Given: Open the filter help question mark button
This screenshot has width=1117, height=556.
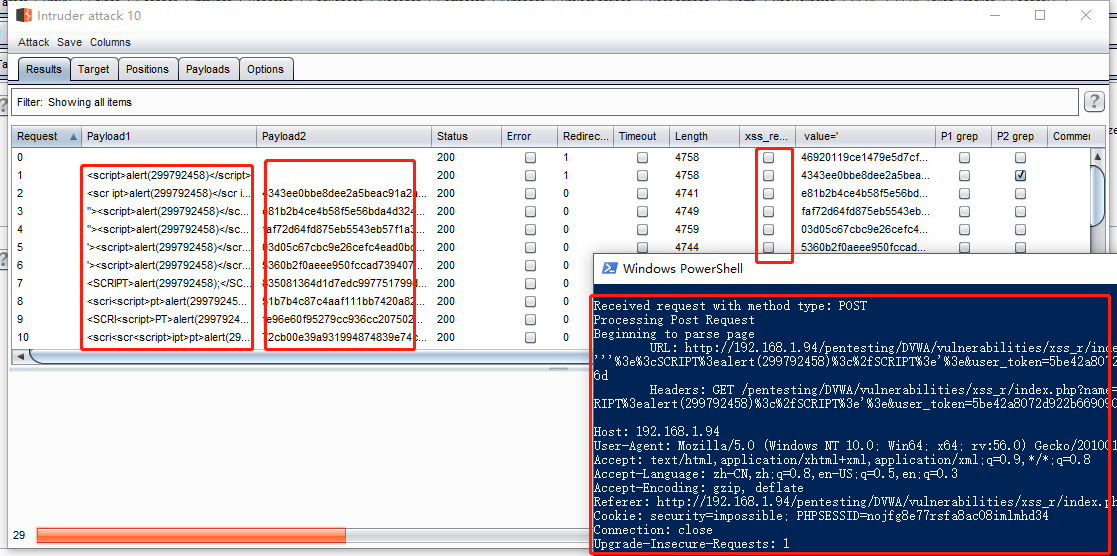Looking at the screenshot, I should tap(1094, 102).
